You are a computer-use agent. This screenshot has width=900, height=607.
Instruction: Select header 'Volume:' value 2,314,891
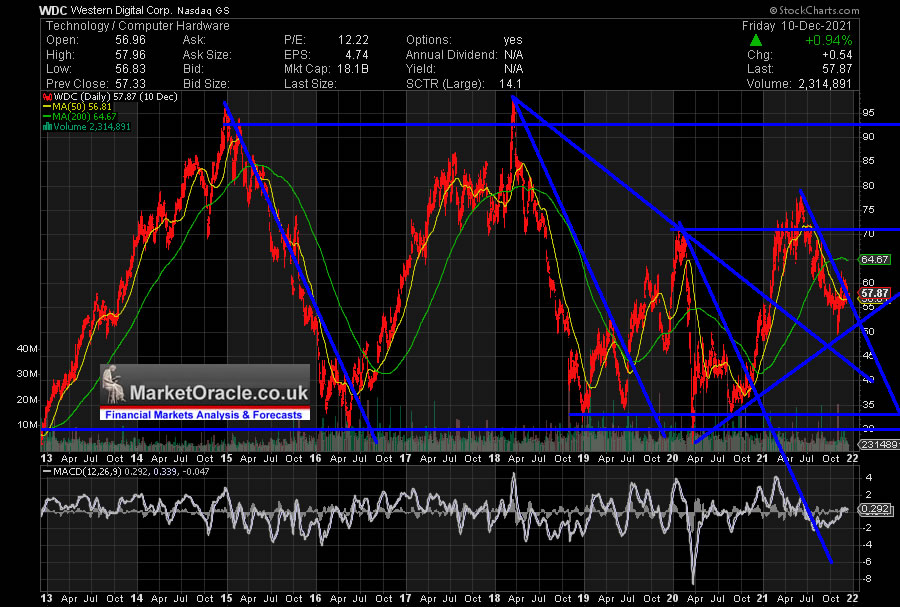[x=825, y=84]
